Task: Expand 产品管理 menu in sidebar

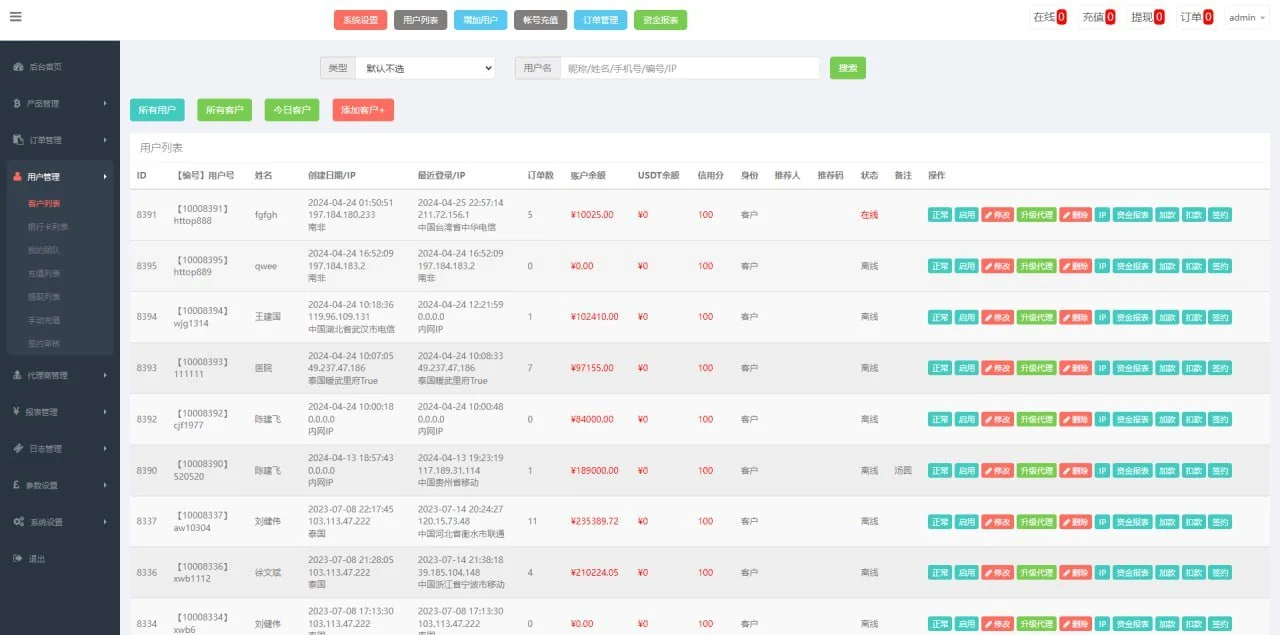Action: 60,103
